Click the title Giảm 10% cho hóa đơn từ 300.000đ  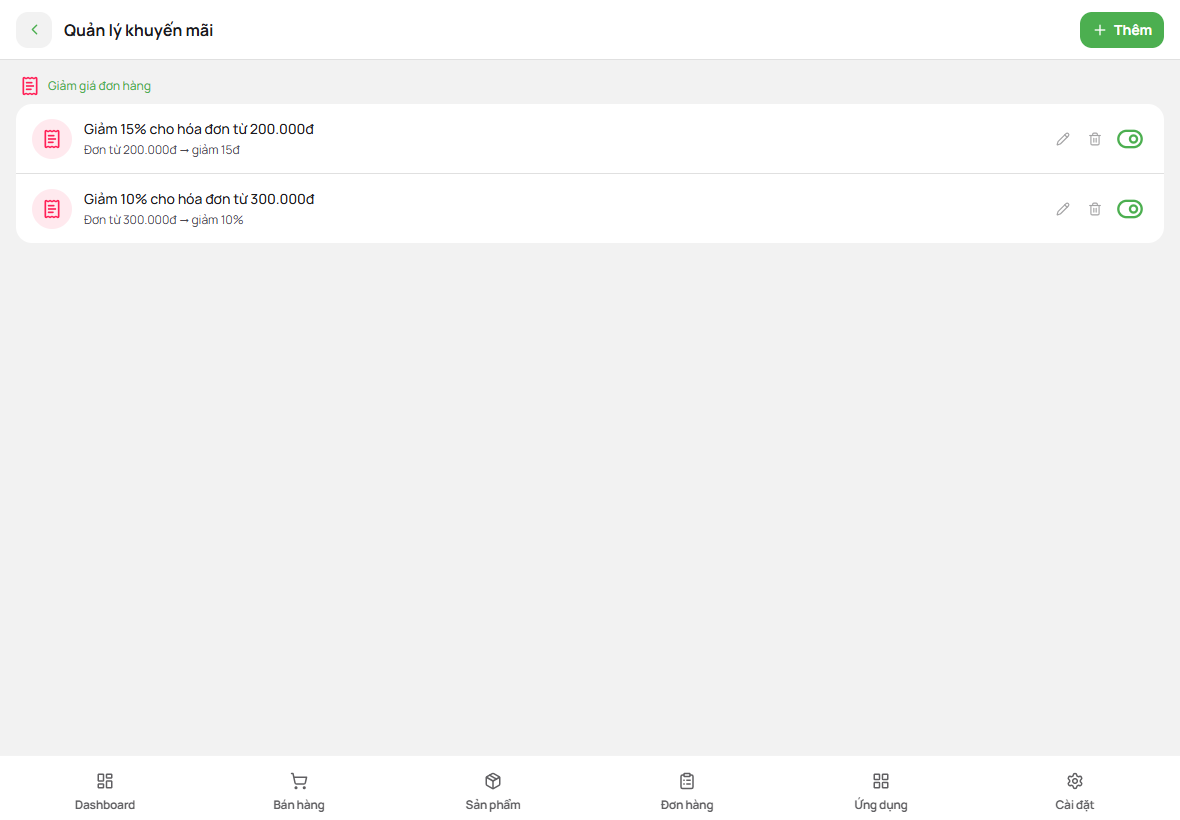pos(199,199)
